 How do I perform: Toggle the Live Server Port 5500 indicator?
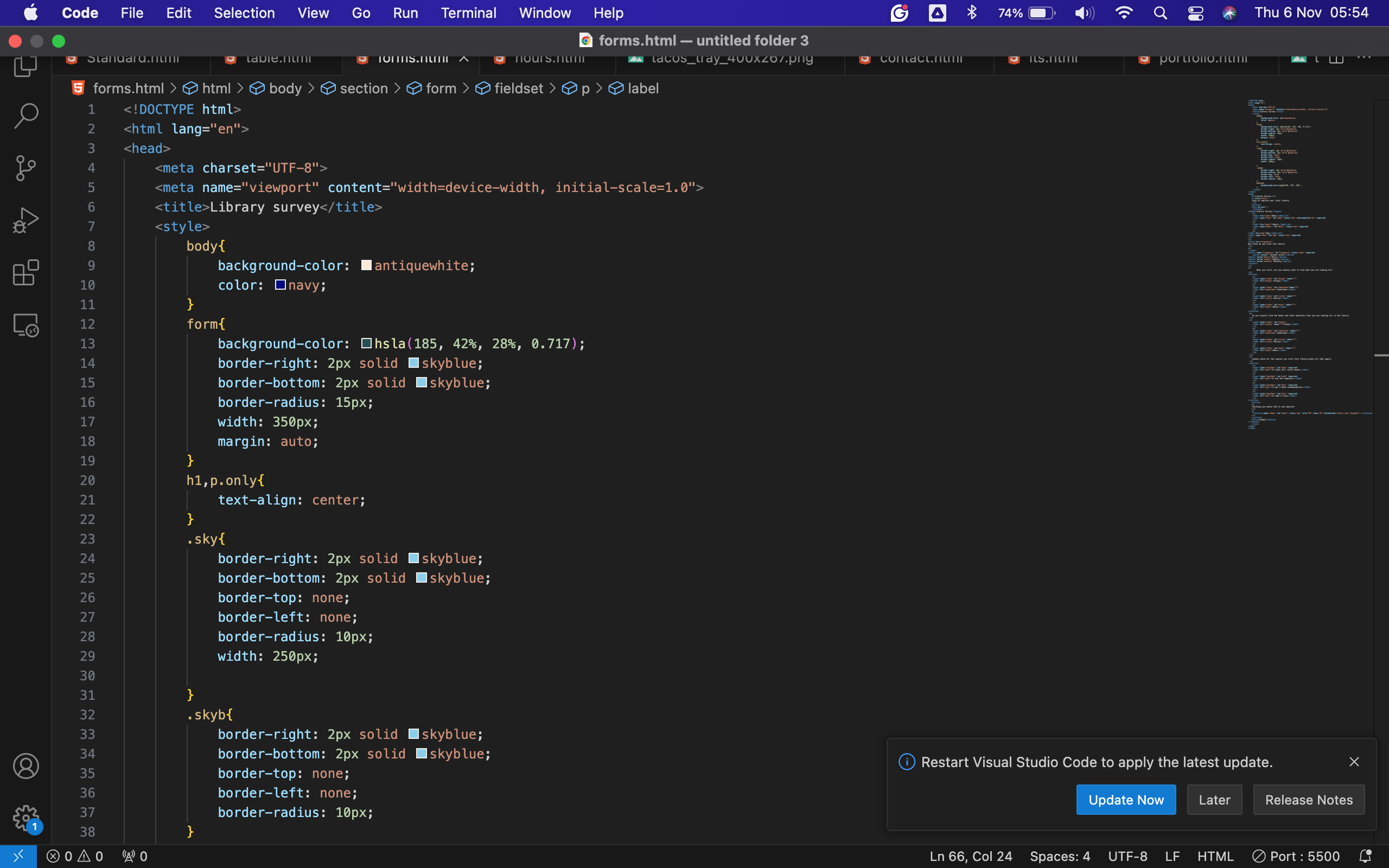click(x=1297, y=856)
